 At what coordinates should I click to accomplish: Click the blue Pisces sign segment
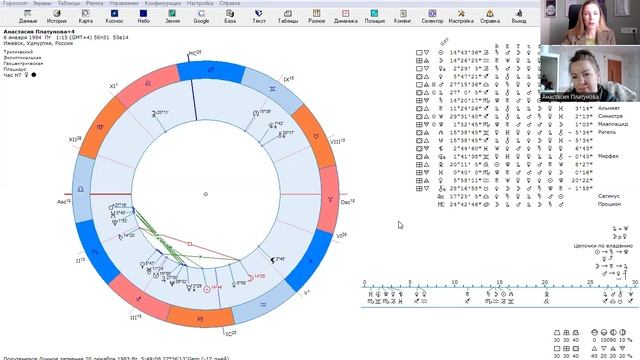click(x=310, y=260)
